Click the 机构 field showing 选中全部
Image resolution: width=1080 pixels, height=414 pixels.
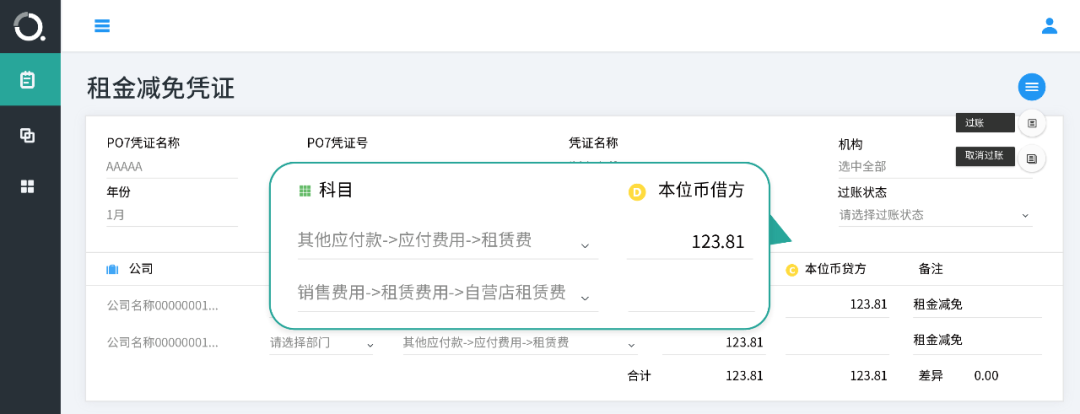(x=935, y=166)
